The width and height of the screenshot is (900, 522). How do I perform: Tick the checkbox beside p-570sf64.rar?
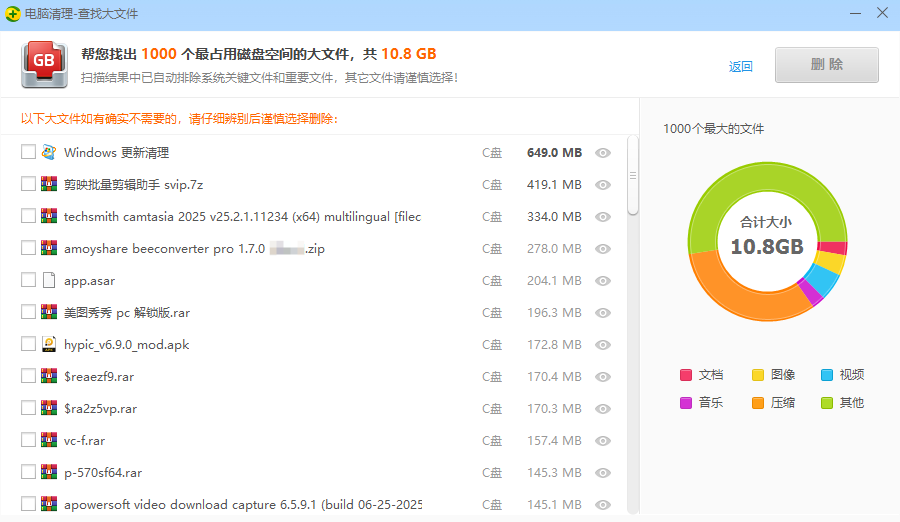point(28,473)
